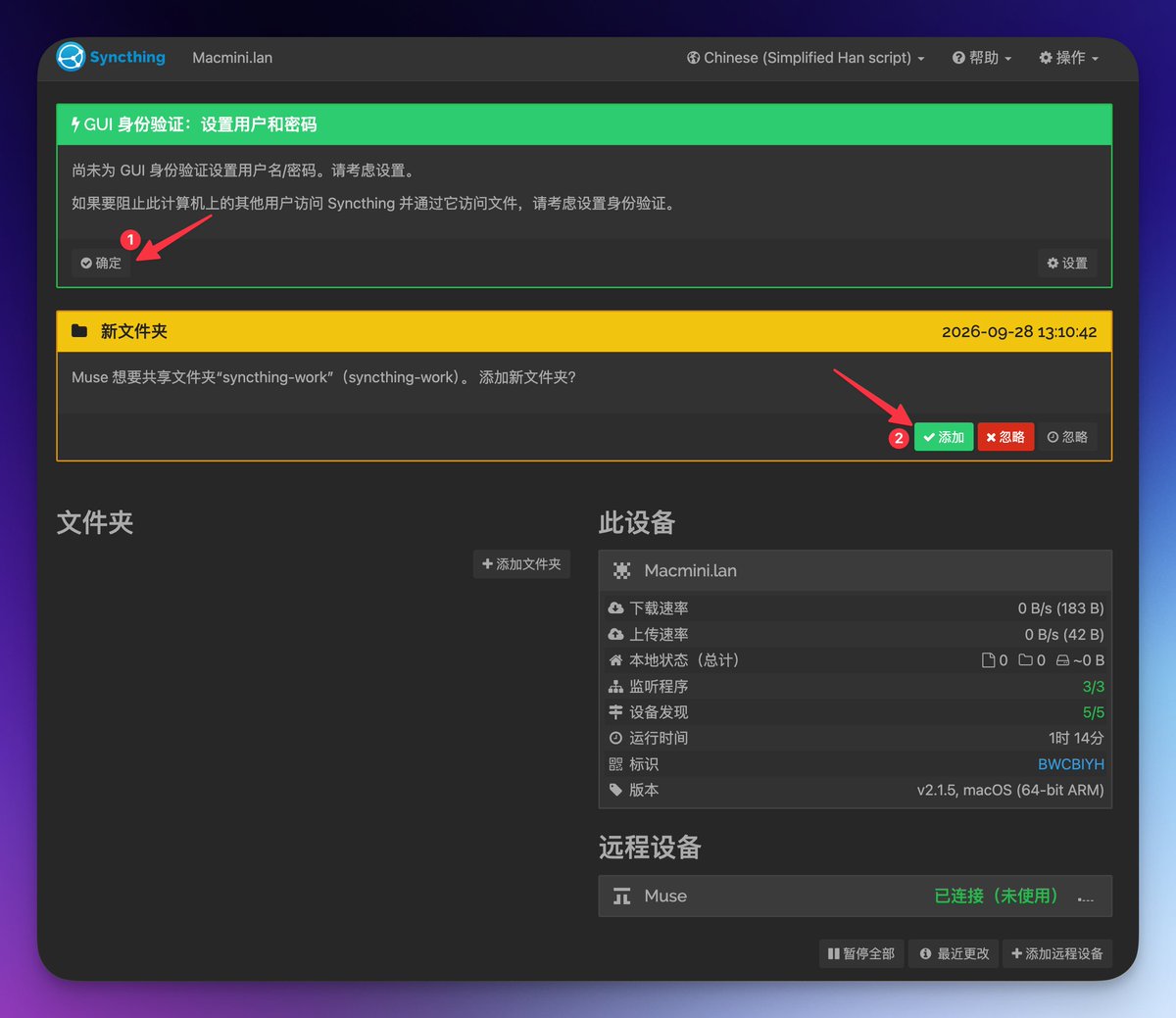Click the 0 B/s (183 B) download value
This screenshot has width=1176, height=1018.
[x=1060, y=608]
